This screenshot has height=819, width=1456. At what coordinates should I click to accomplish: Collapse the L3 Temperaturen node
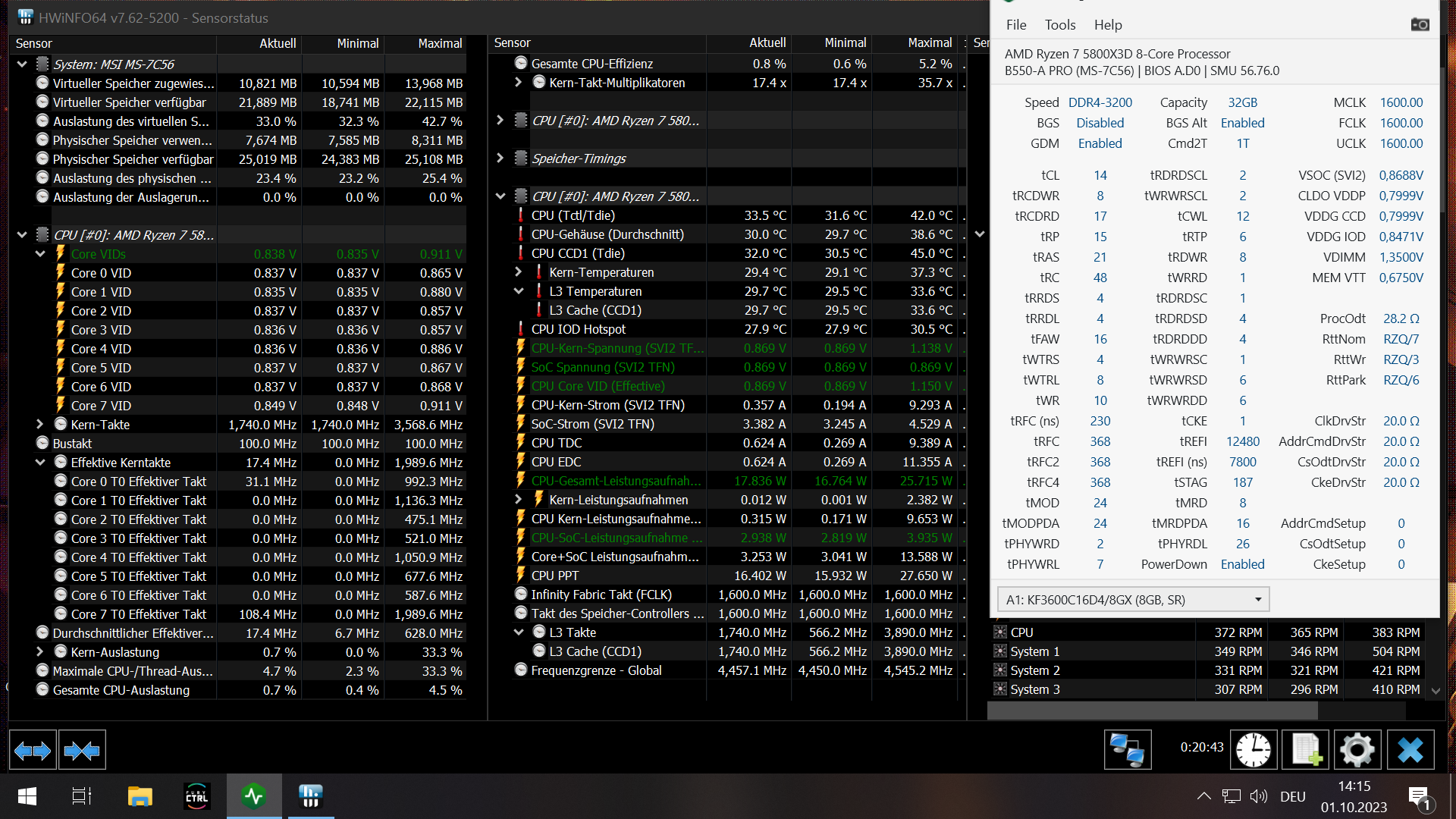click(519, 291)
